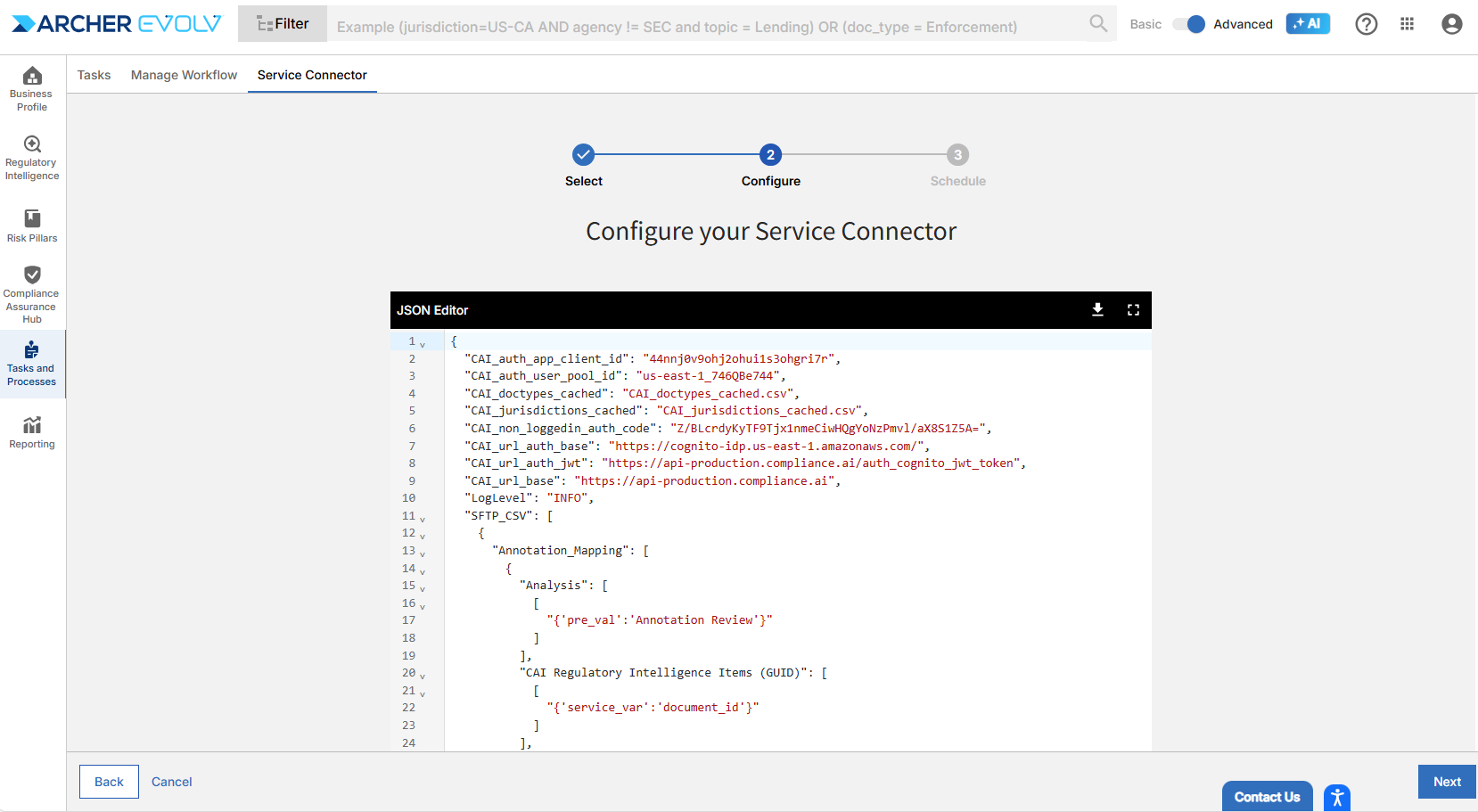Expand JSON Editor to fullscreen

click(1133, 309)
